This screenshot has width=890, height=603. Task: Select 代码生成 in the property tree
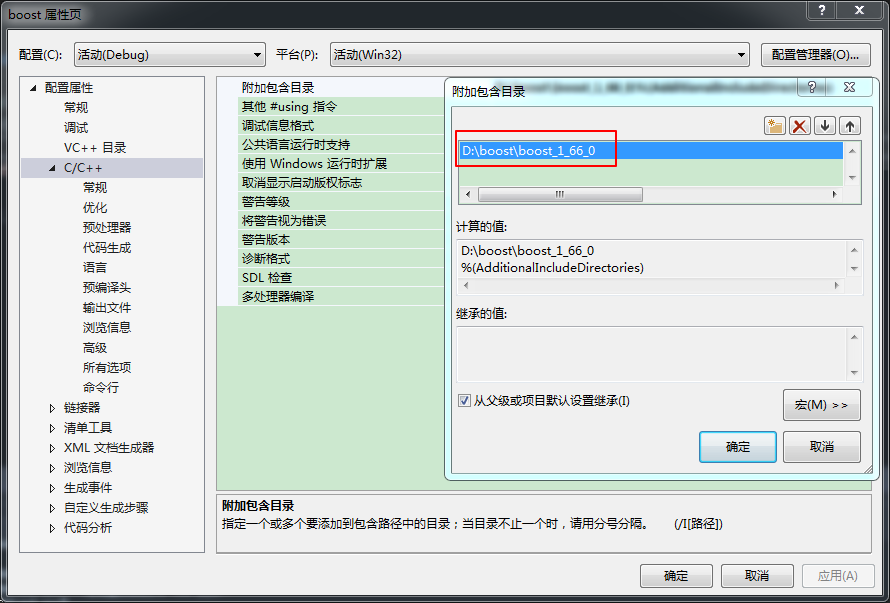tap(107, 248)
